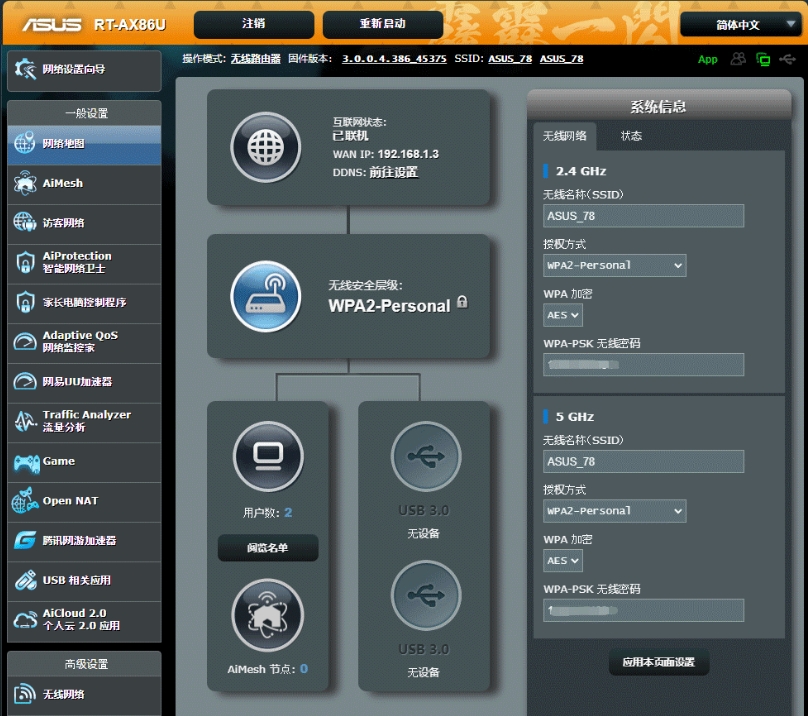Click the DDNS go to settings (前往设置) link
This screenshot has width=808, height=716.
pos(394,172)
